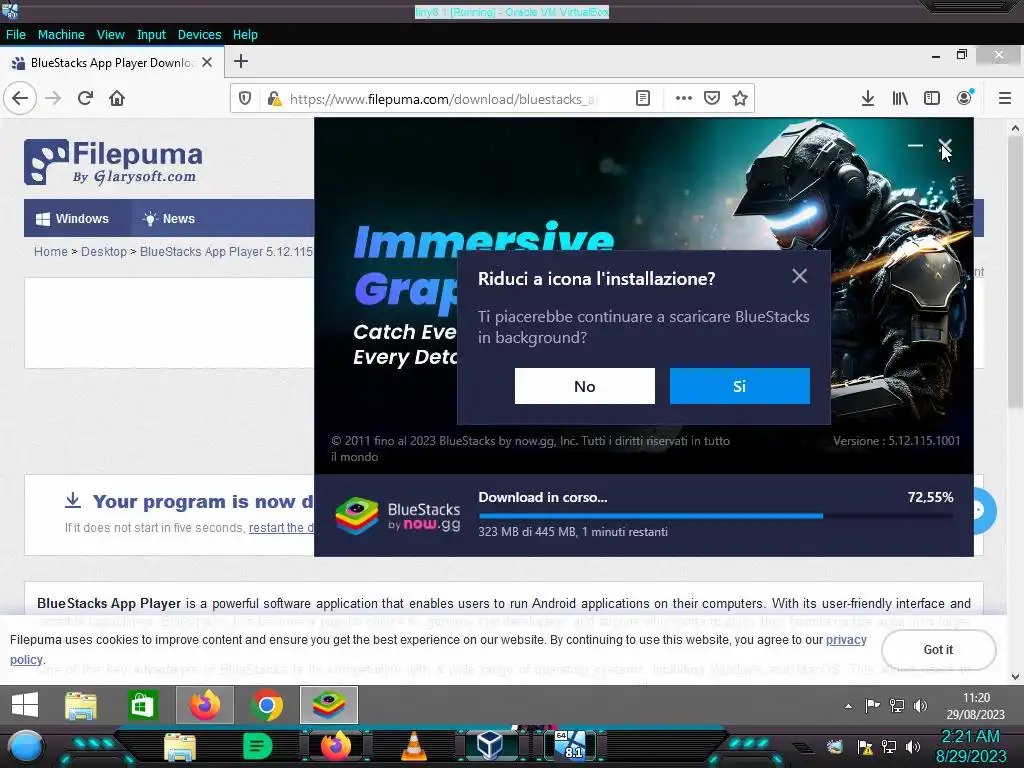The width and height of the screenshot is (1024, 768).
Task: Click the Firefox forward arrow button
Action: (54, 98)
